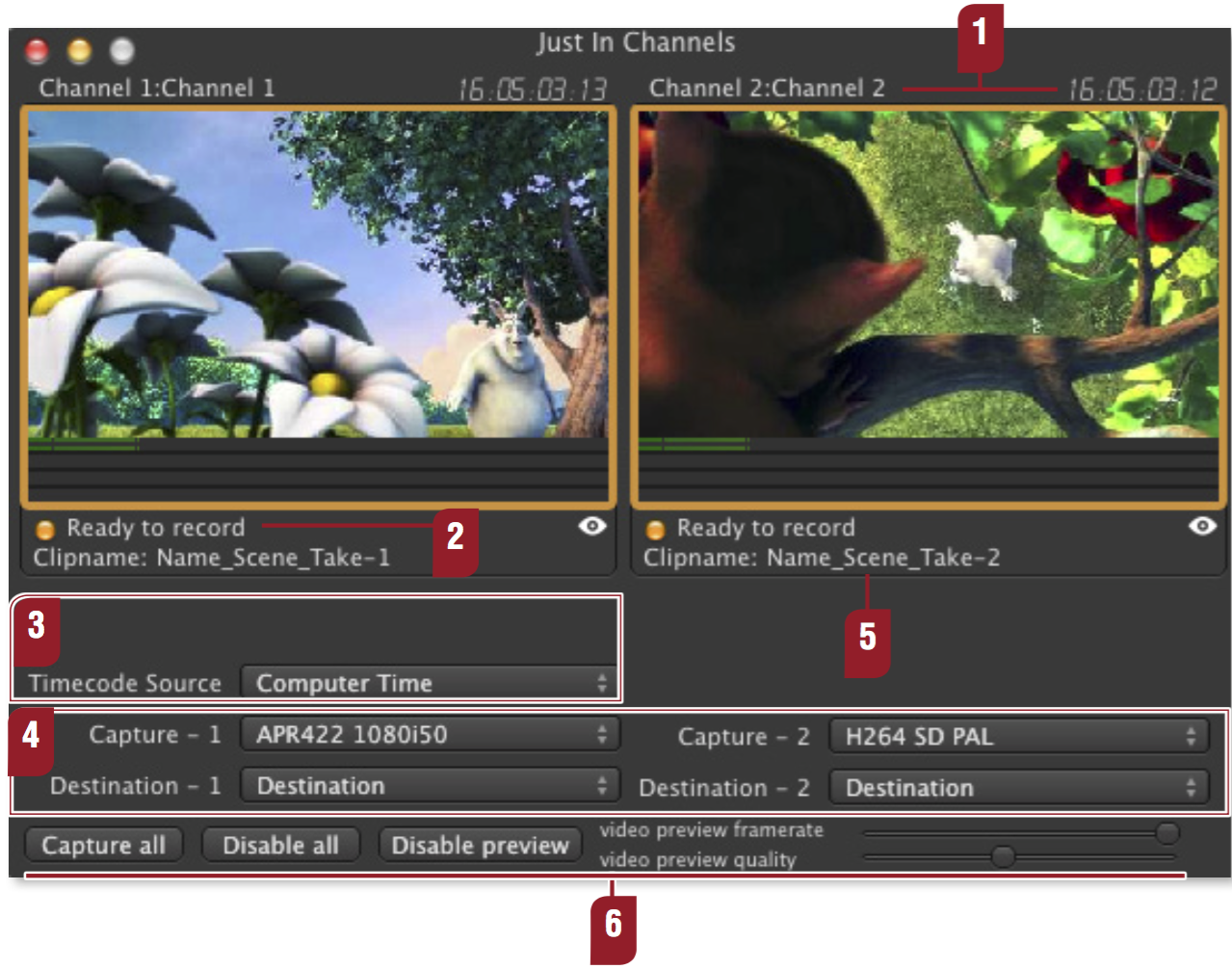1232x969 pixels.
Task: Open the Timecode Source dropdown
Action: [x=429, y=683]
